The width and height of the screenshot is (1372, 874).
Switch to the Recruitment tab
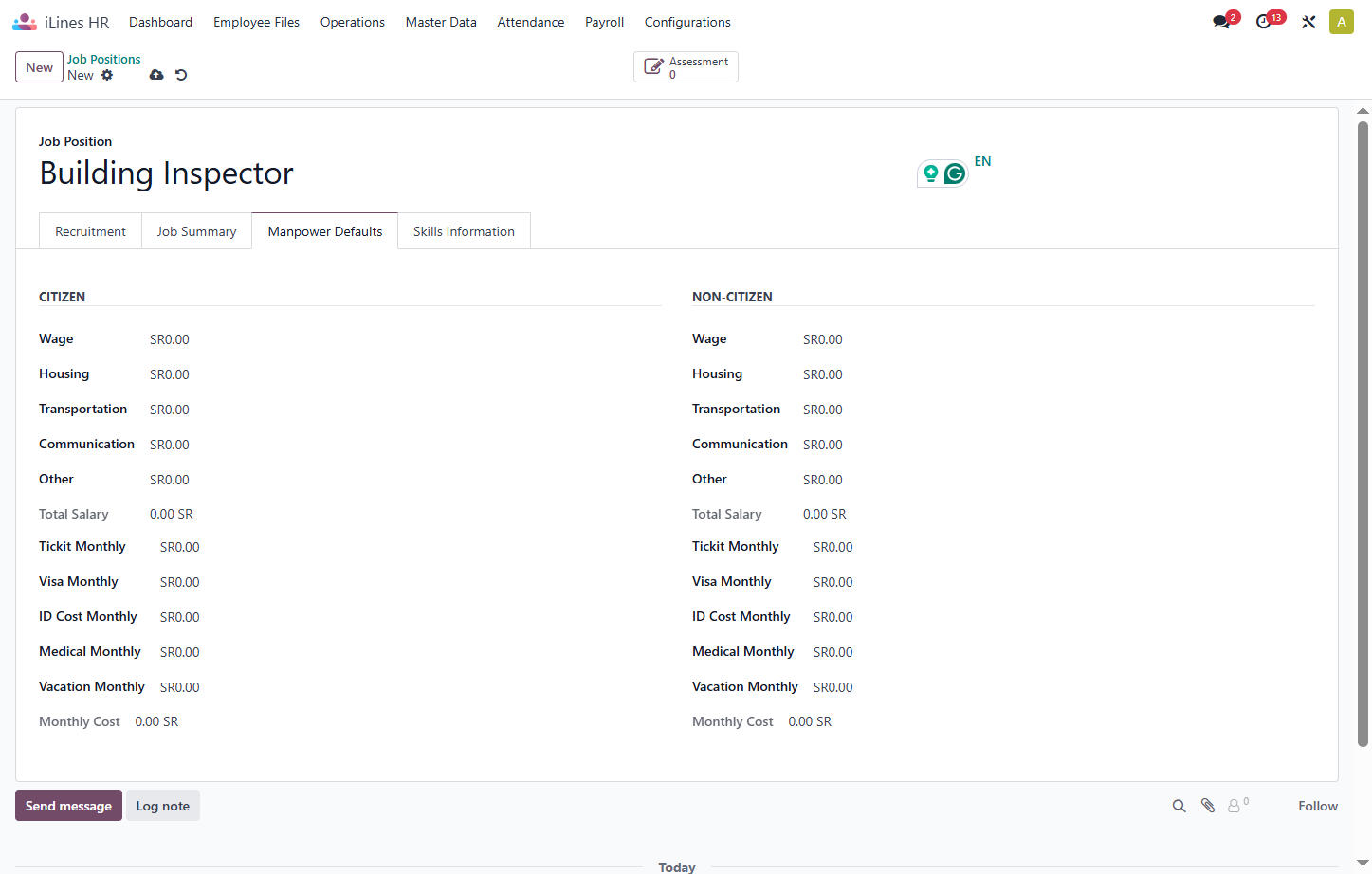90,231
